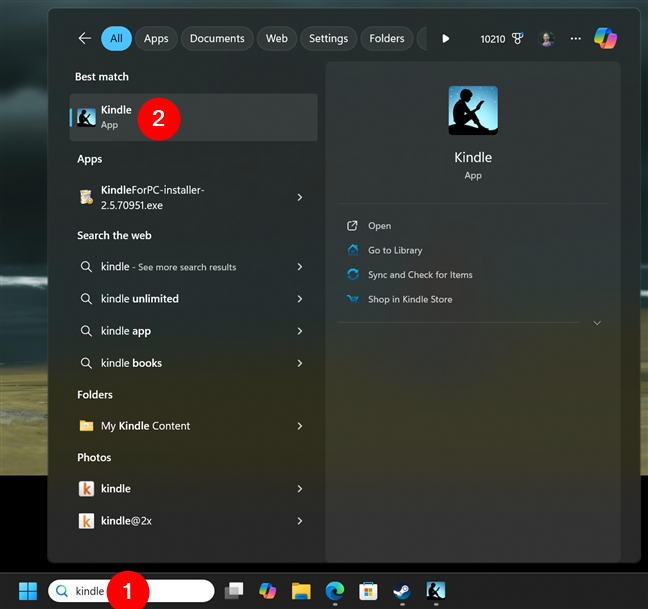648x609 pixels.
Task: Click Sync and Check for Items
Action: tap(420, 275)
